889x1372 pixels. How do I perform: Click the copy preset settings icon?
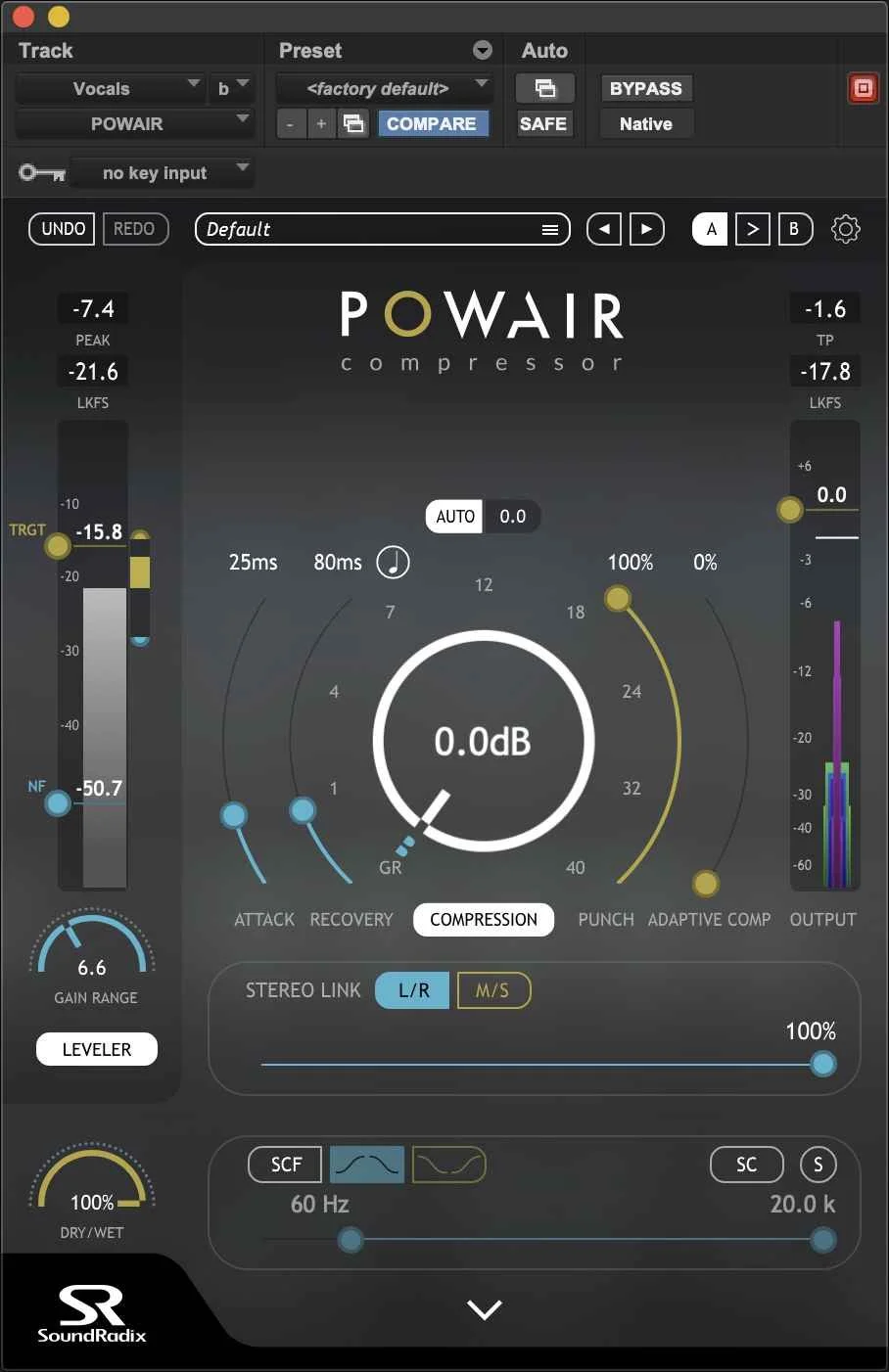[x=353, y=124]
